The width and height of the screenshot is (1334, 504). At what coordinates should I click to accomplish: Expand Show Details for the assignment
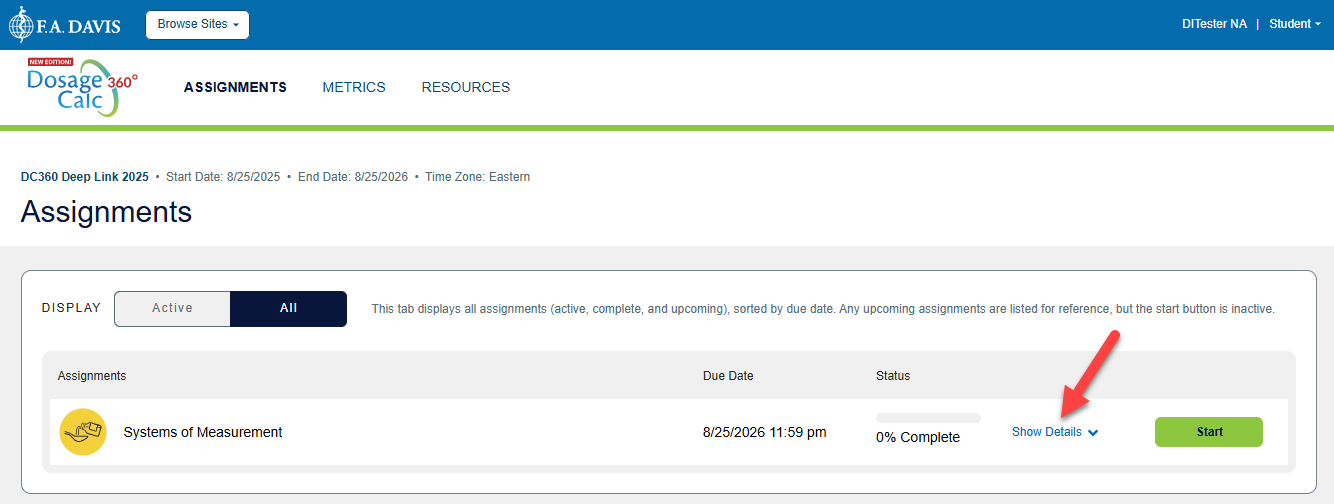click(1055, 432)
